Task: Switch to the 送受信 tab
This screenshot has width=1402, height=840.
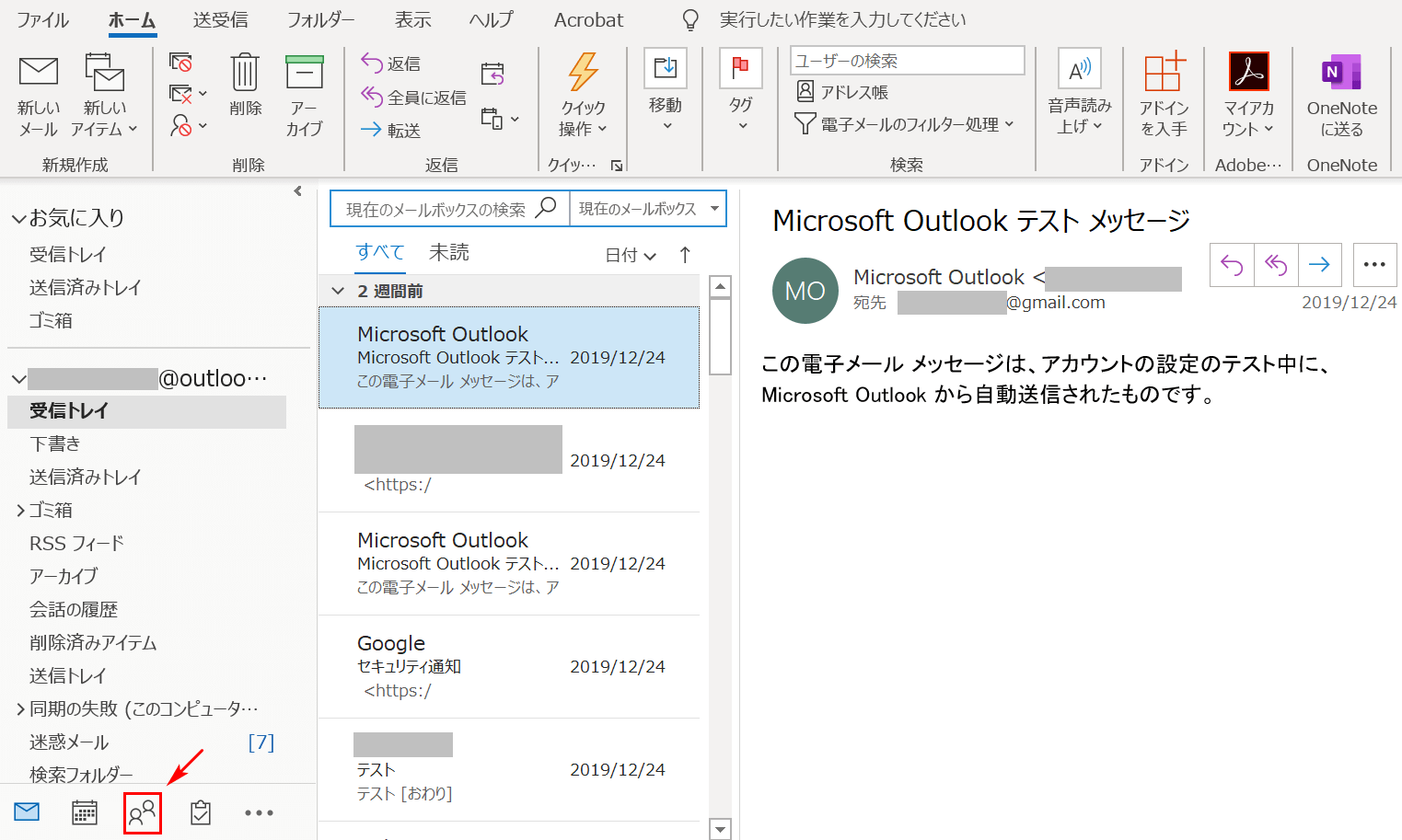Action: click(220, 19)
